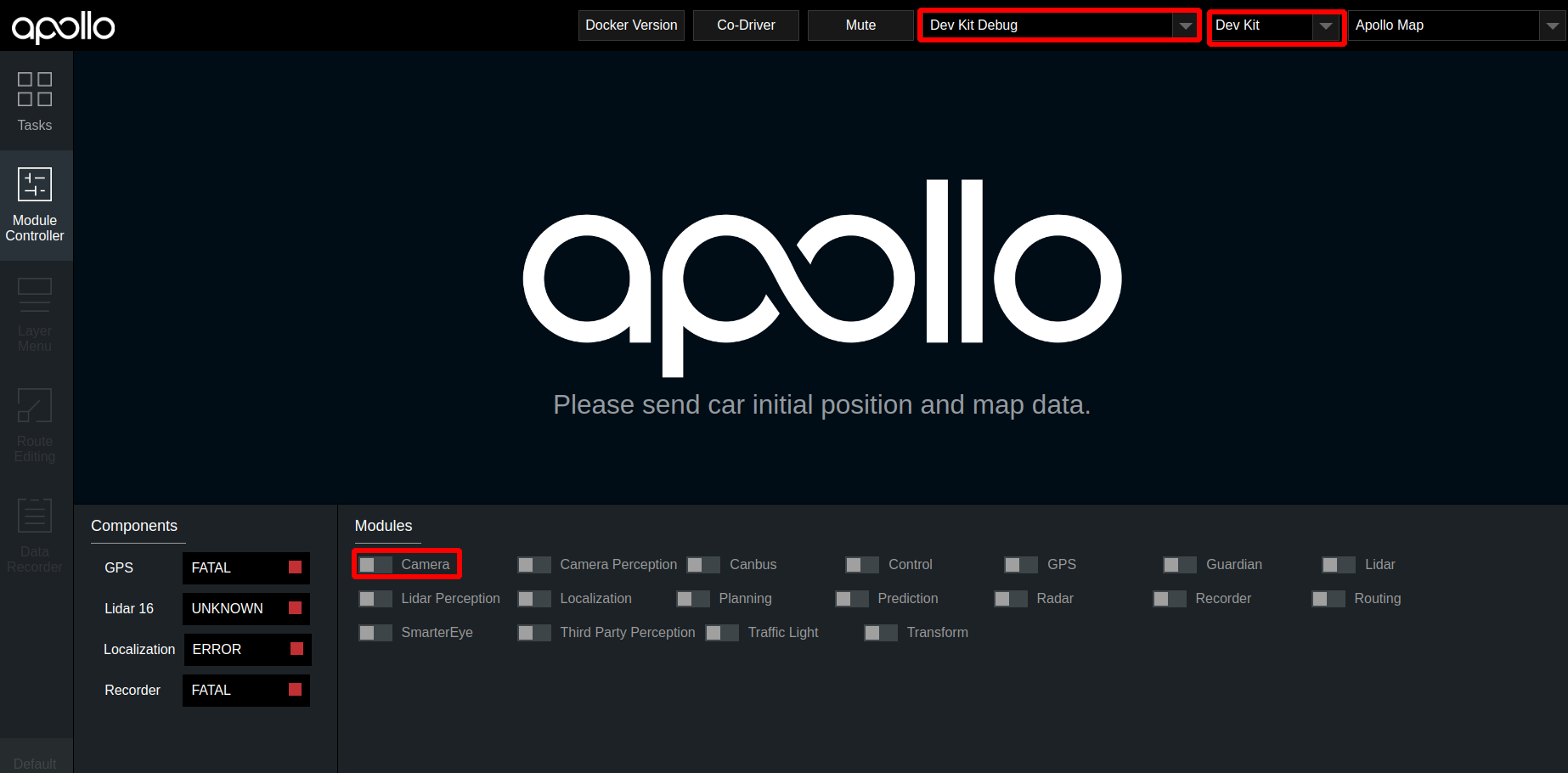This screenshot has width=1568, height=773.
Task: Click the Lidar 16 UNKNOWN status field
Action: click(x=245, y=608)
